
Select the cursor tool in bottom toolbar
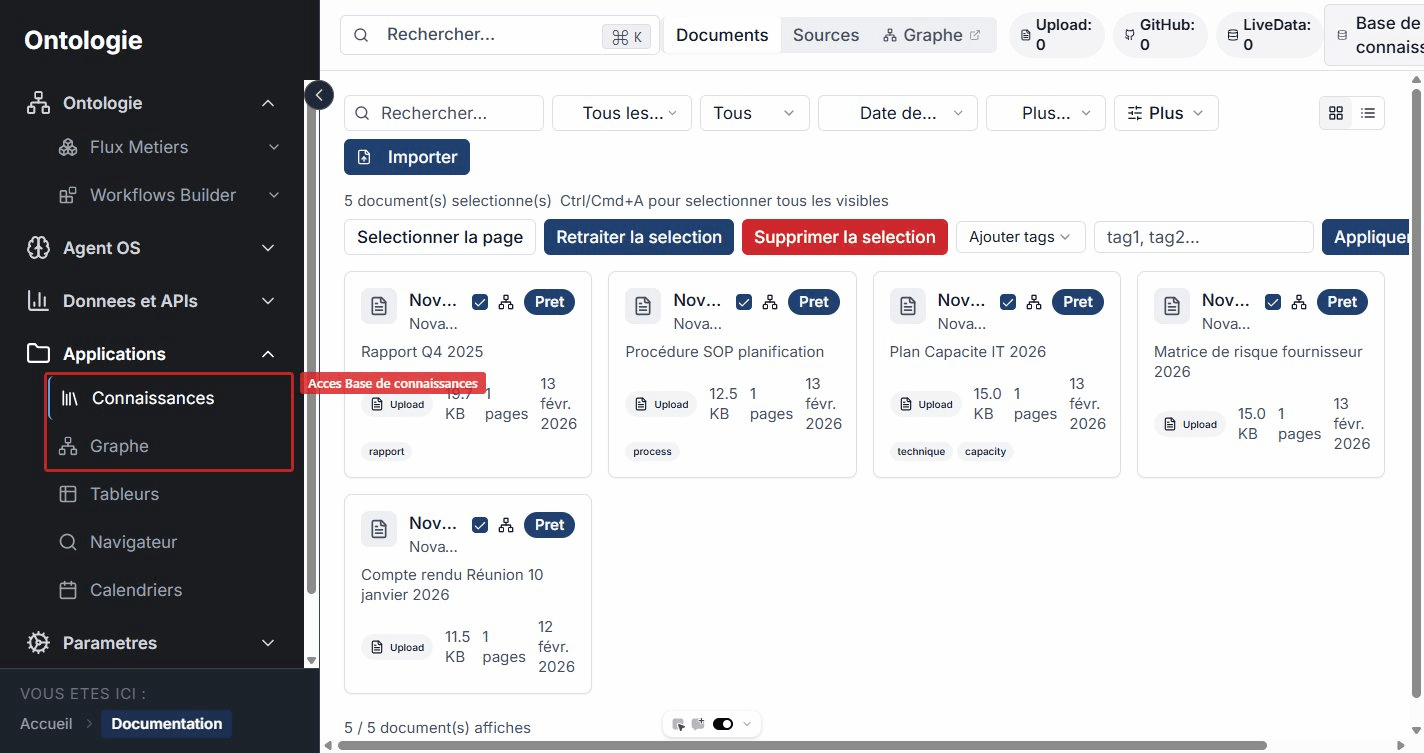[x=679, y=723]
